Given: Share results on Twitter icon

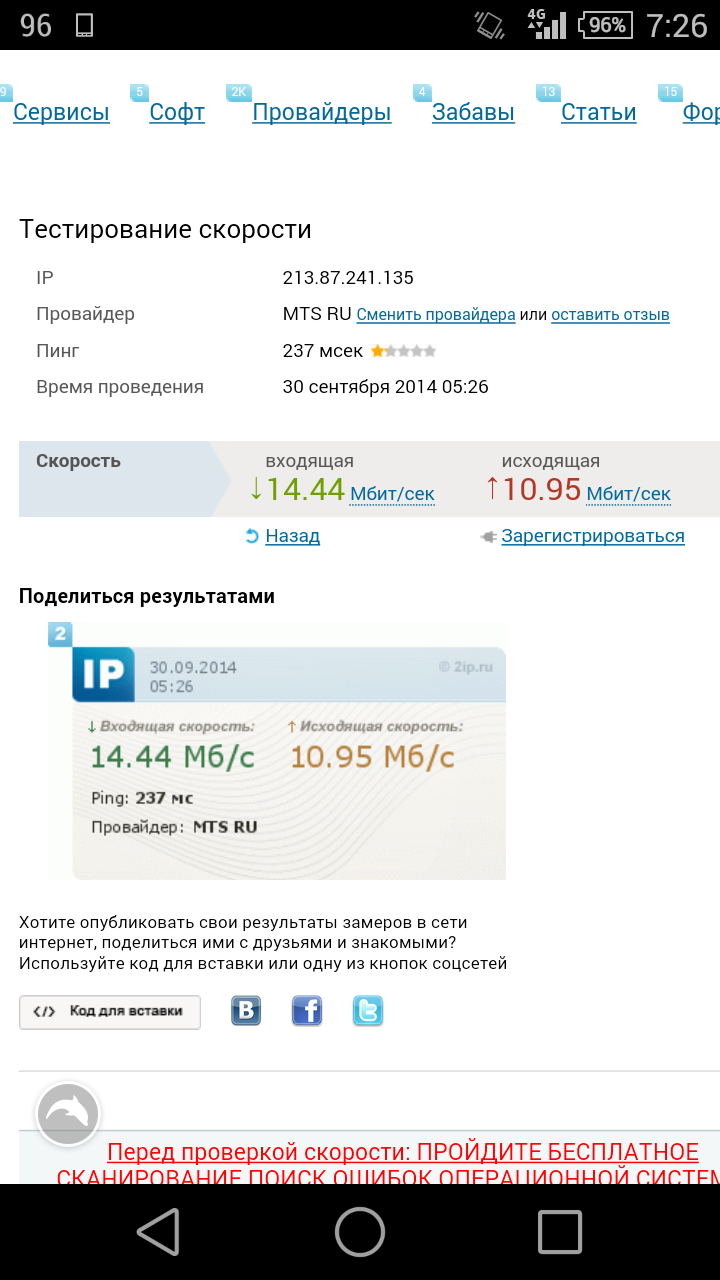Looking at the screenshot, I should pyautogui.click(x=368, y=1011).
